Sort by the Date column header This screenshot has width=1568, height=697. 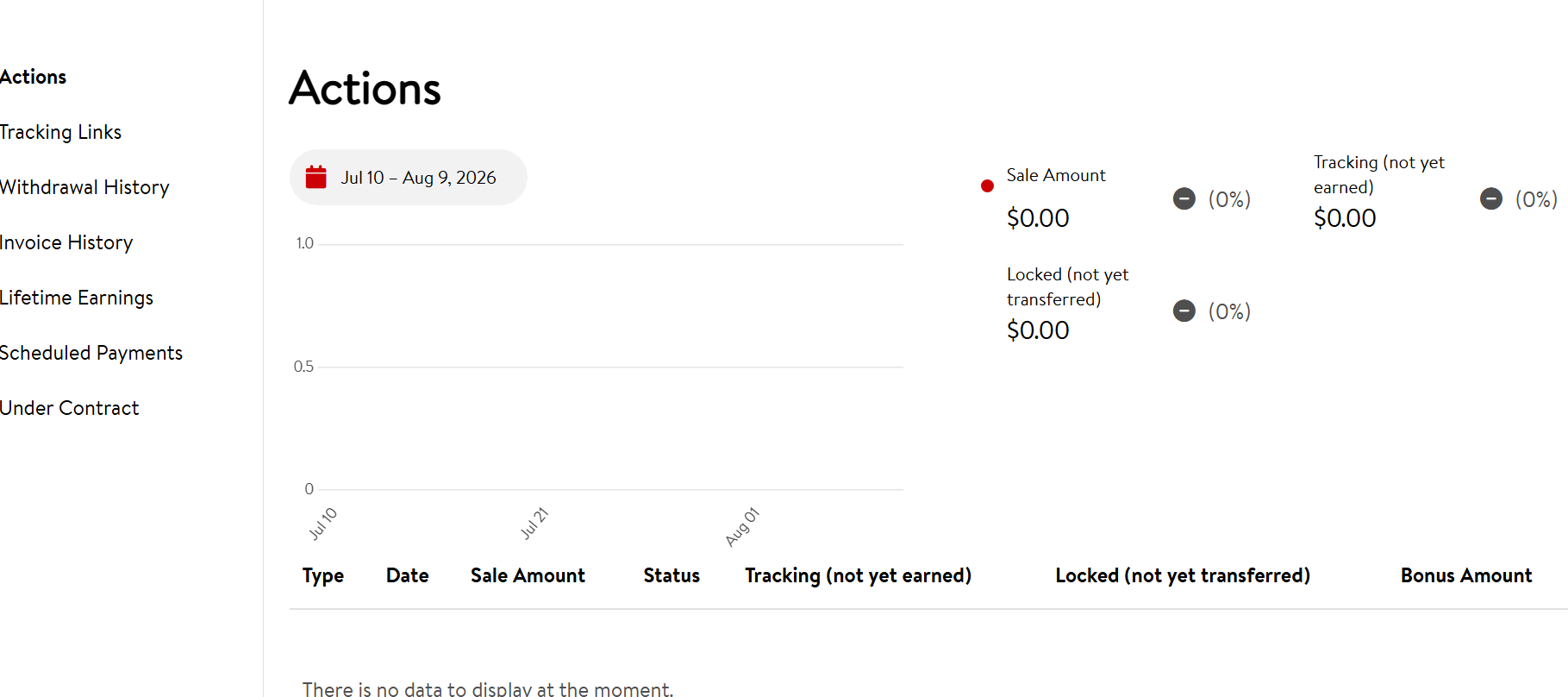(x=408, y=575)
